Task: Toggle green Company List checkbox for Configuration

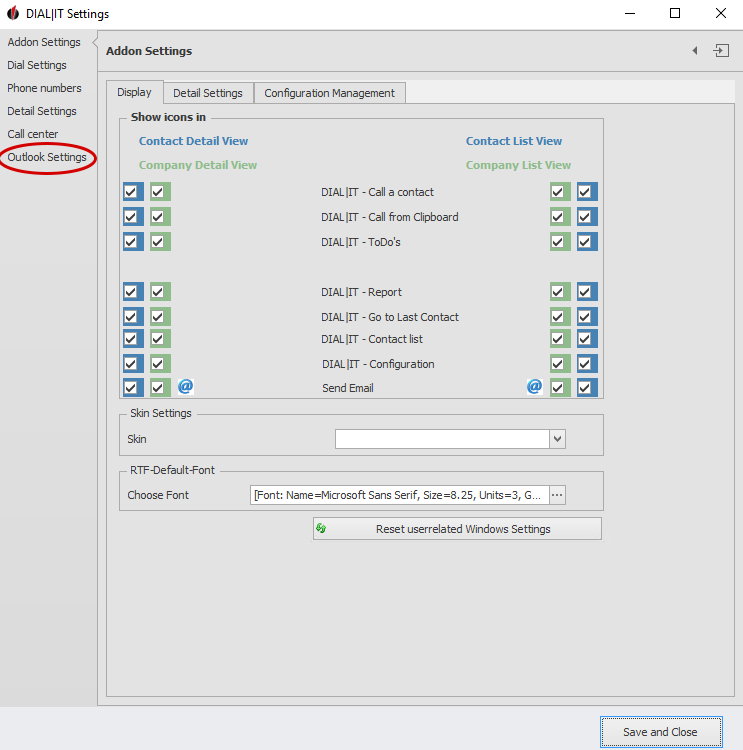Action: tap(559, 364)
